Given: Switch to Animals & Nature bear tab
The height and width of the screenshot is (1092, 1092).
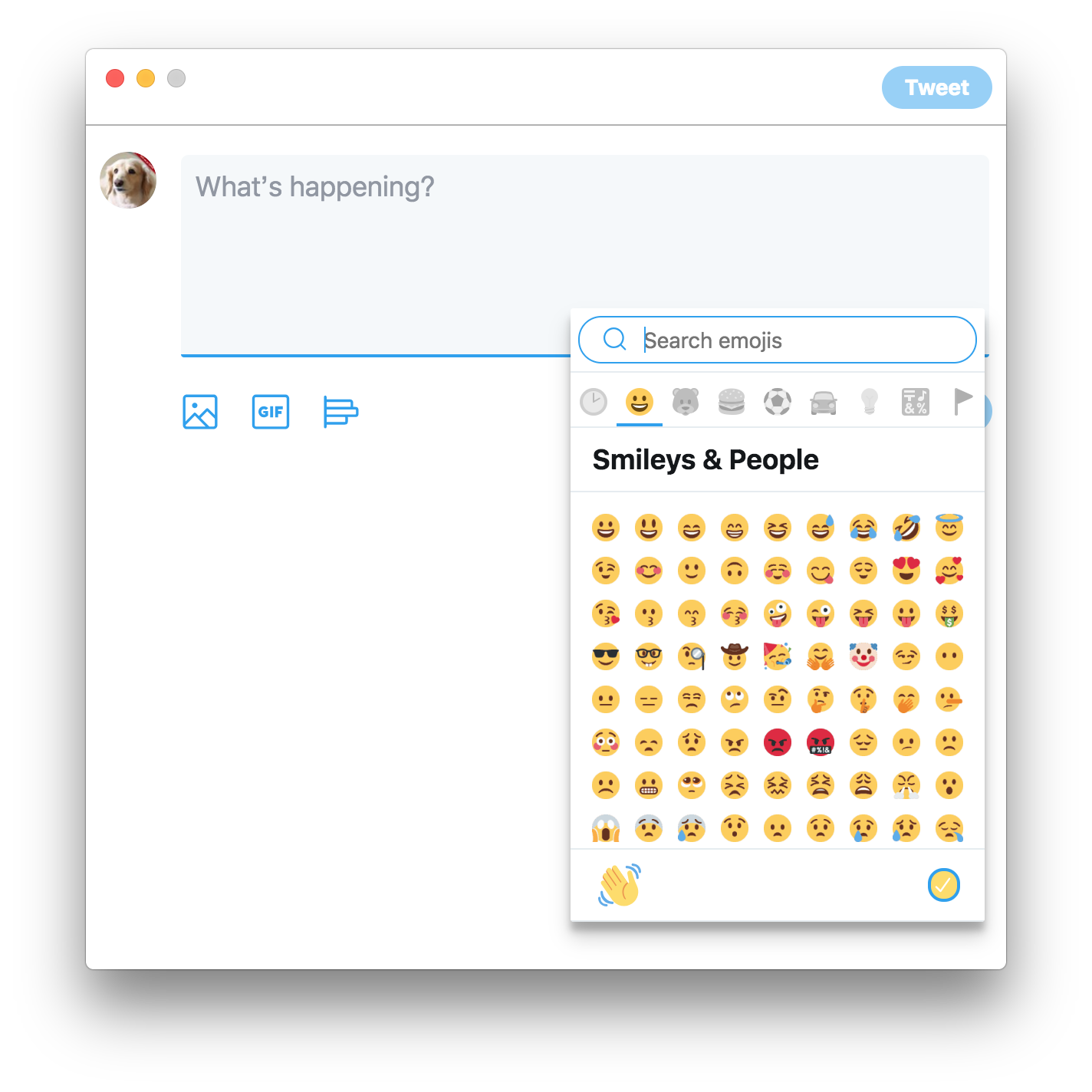Looking at the screenshot, I should click(686, 402).
